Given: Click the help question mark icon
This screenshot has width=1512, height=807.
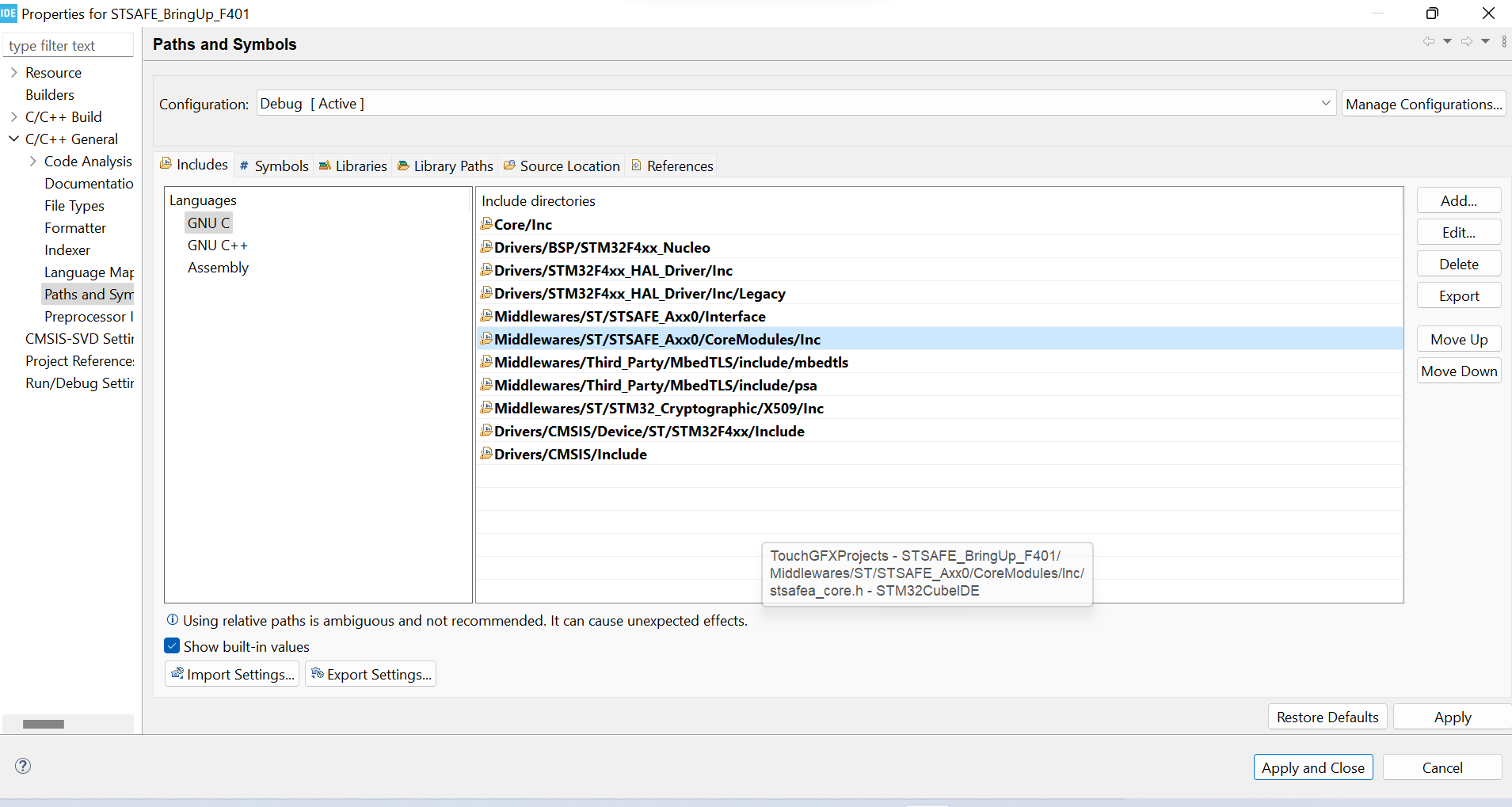Looking at the screenshot, I should coord(23,766).
